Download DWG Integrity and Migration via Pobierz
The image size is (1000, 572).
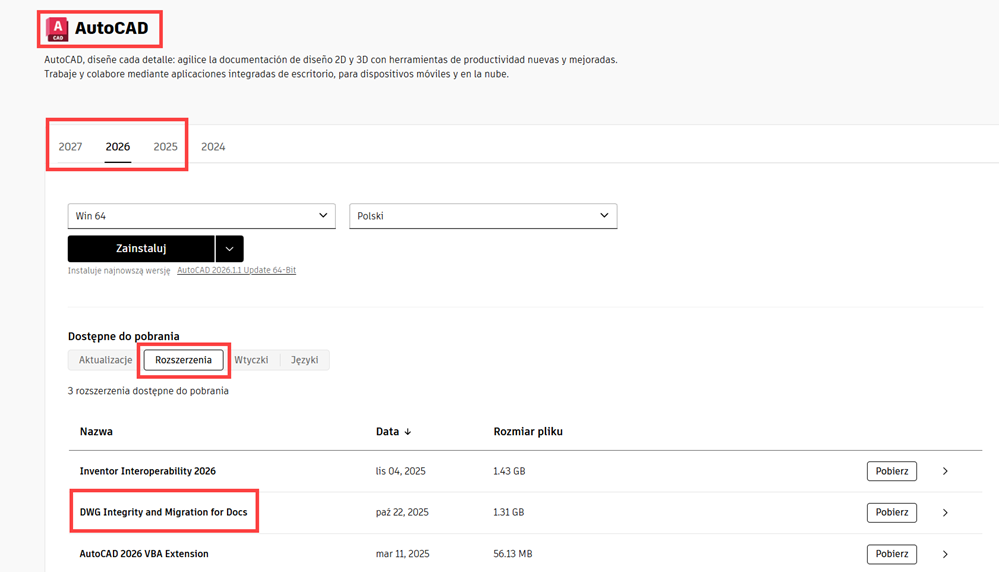coord(892,513)
